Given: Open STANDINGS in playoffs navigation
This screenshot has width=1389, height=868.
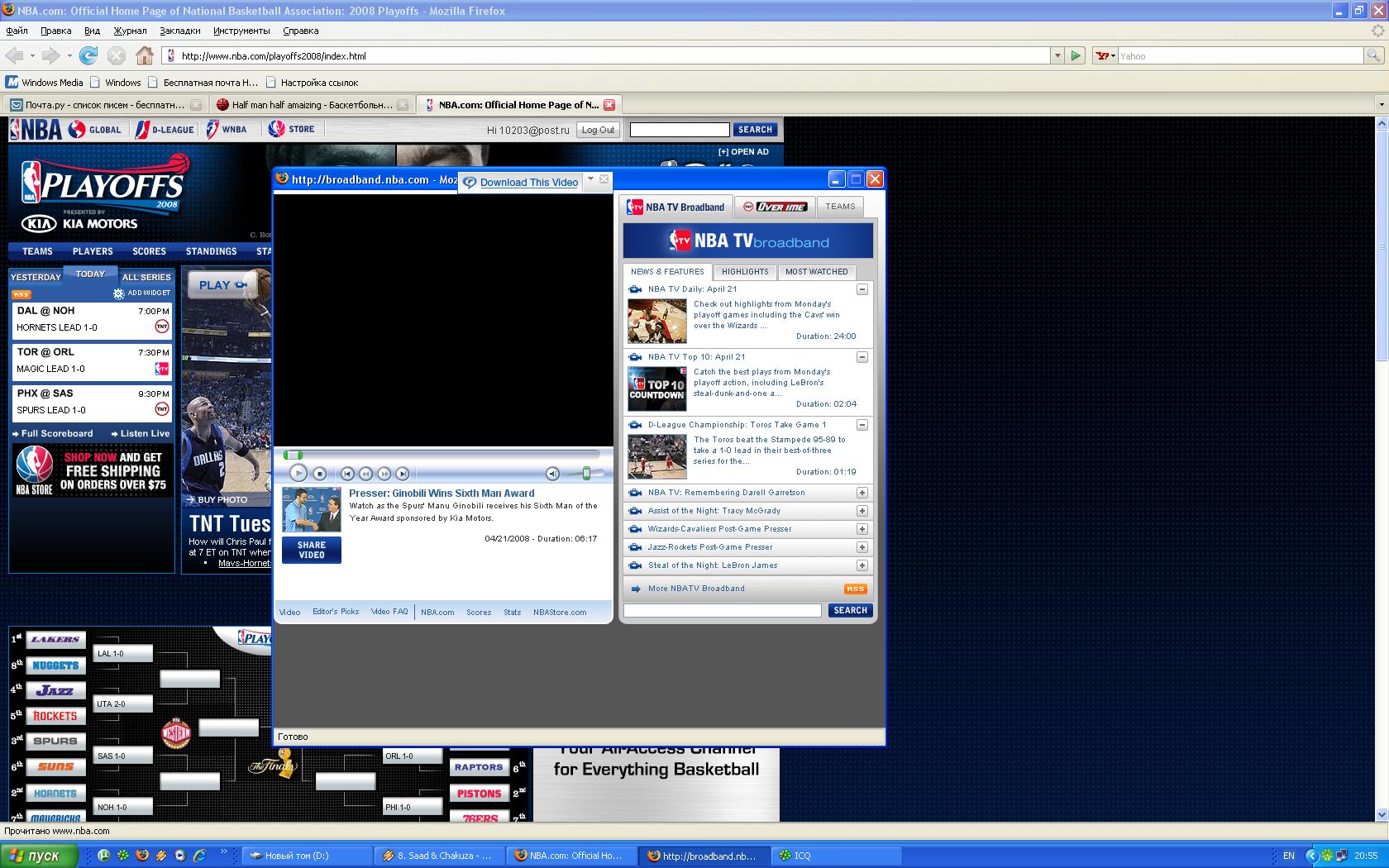Looking at the screenshot, I should (x=211, y=251).
